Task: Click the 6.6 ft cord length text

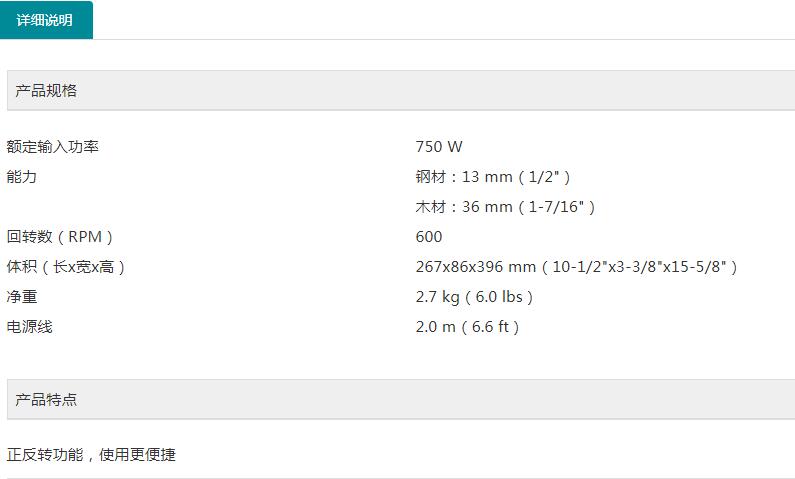Action: pyautogui.click(x=490, y=327)
